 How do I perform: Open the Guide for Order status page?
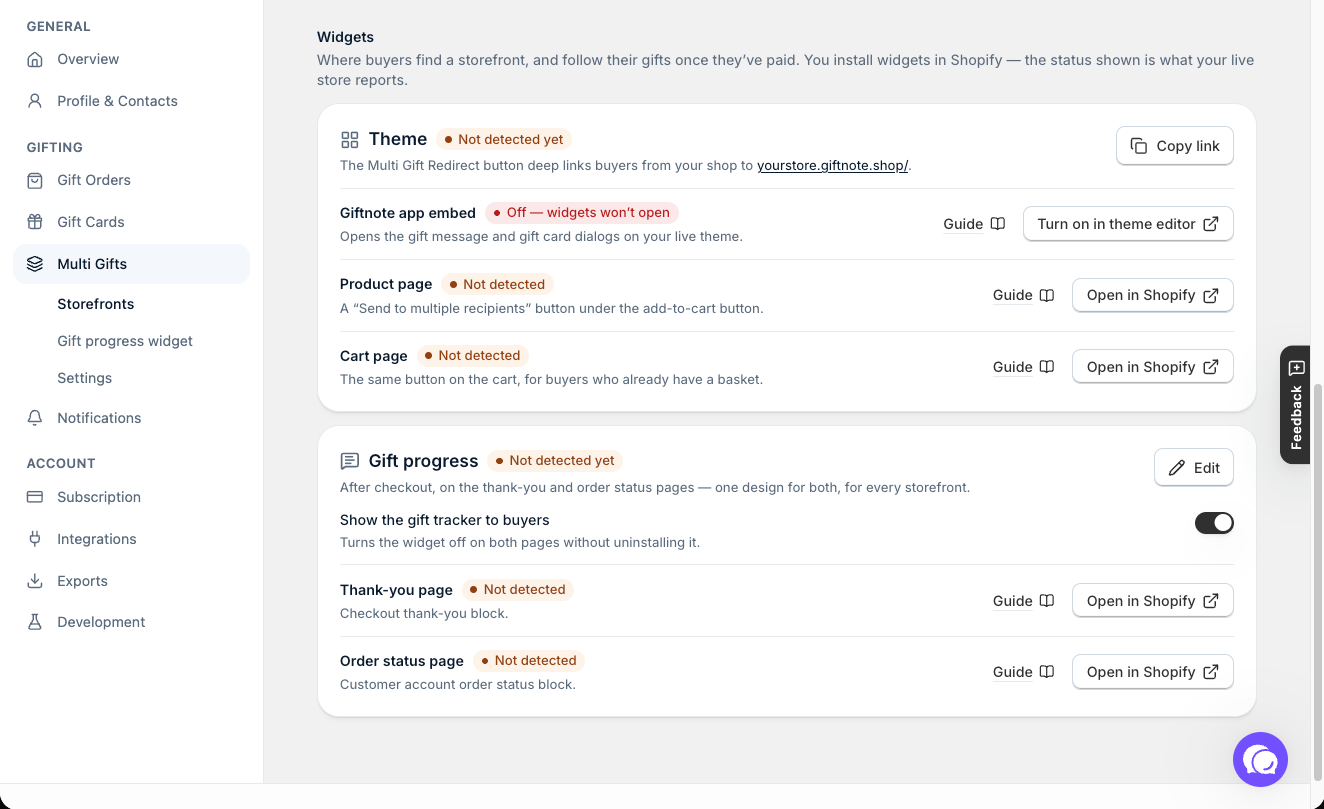pyautogui.click(x=1024, y=672)
